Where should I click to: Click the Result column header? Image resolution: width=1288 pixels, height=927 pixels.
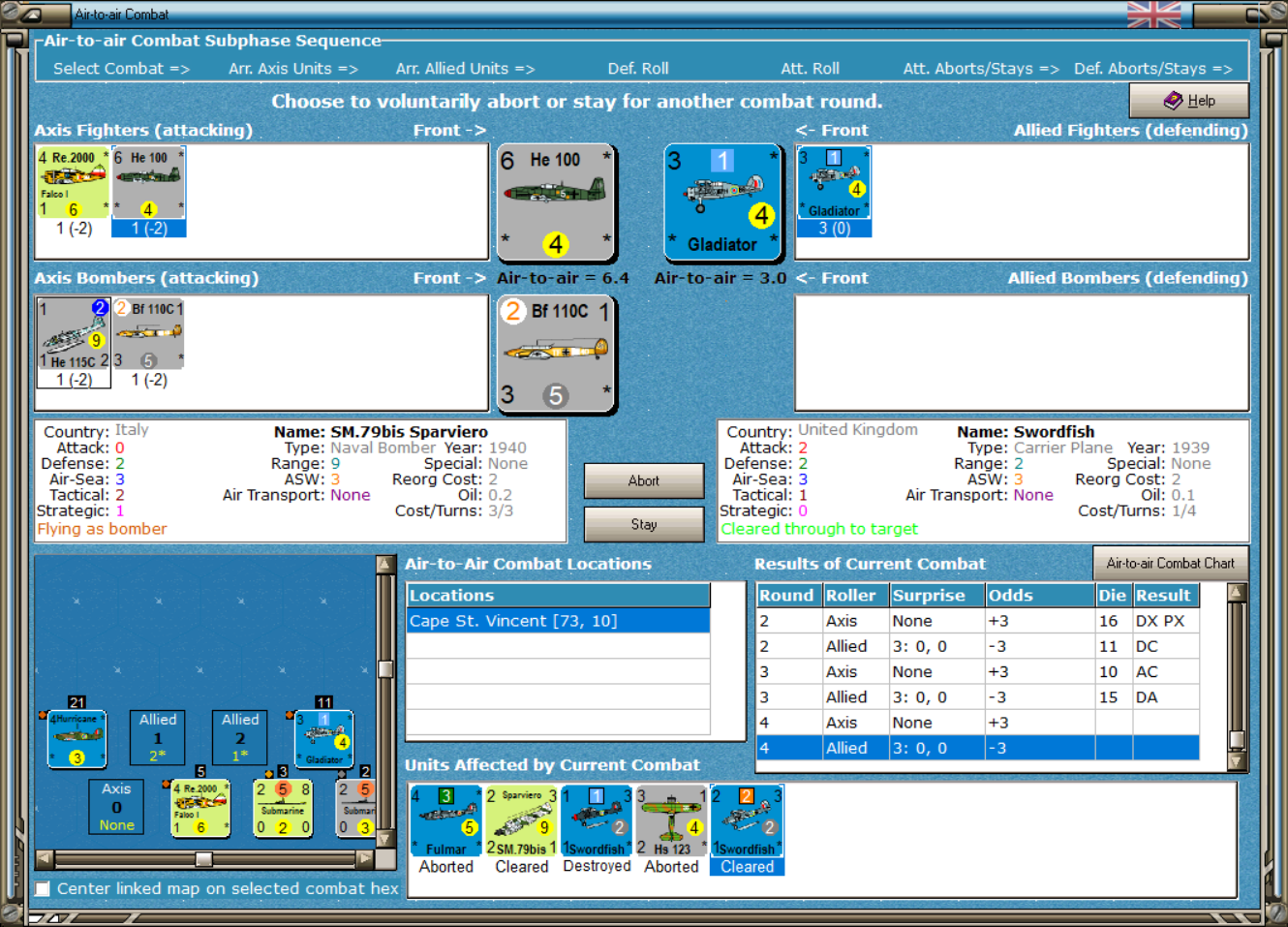1166,596
